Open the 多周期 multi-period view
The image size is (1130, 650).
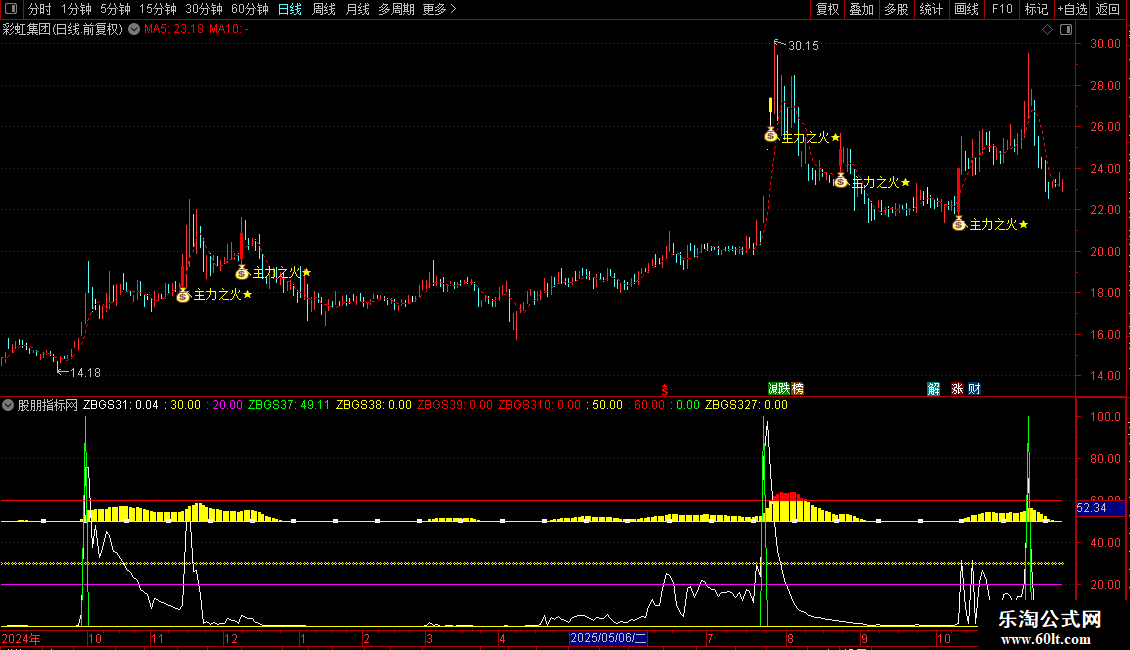coord(396,9)
